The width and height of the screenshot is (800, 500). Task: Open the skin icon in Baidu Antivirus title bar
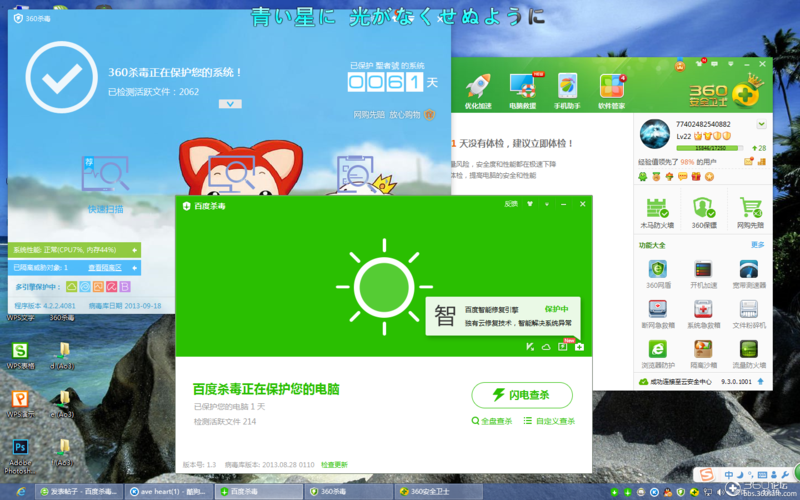530,204
